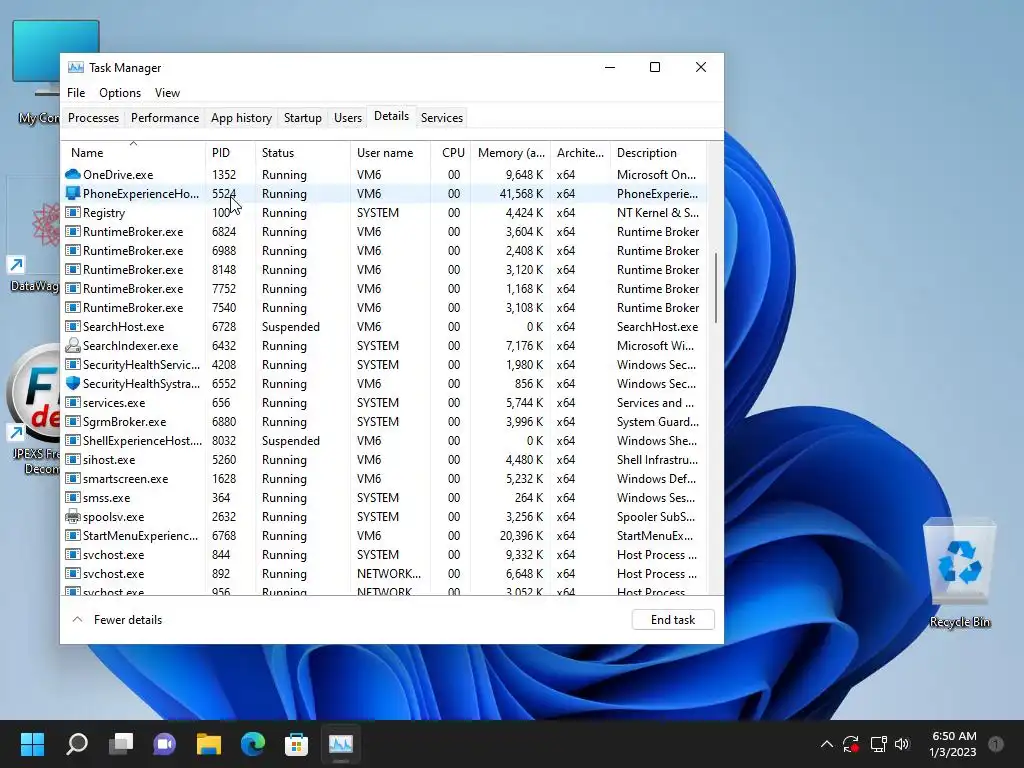Collapse Task Manager with Fewer details
Viewport: 1024px width, 768px height.
pos(118,620)
